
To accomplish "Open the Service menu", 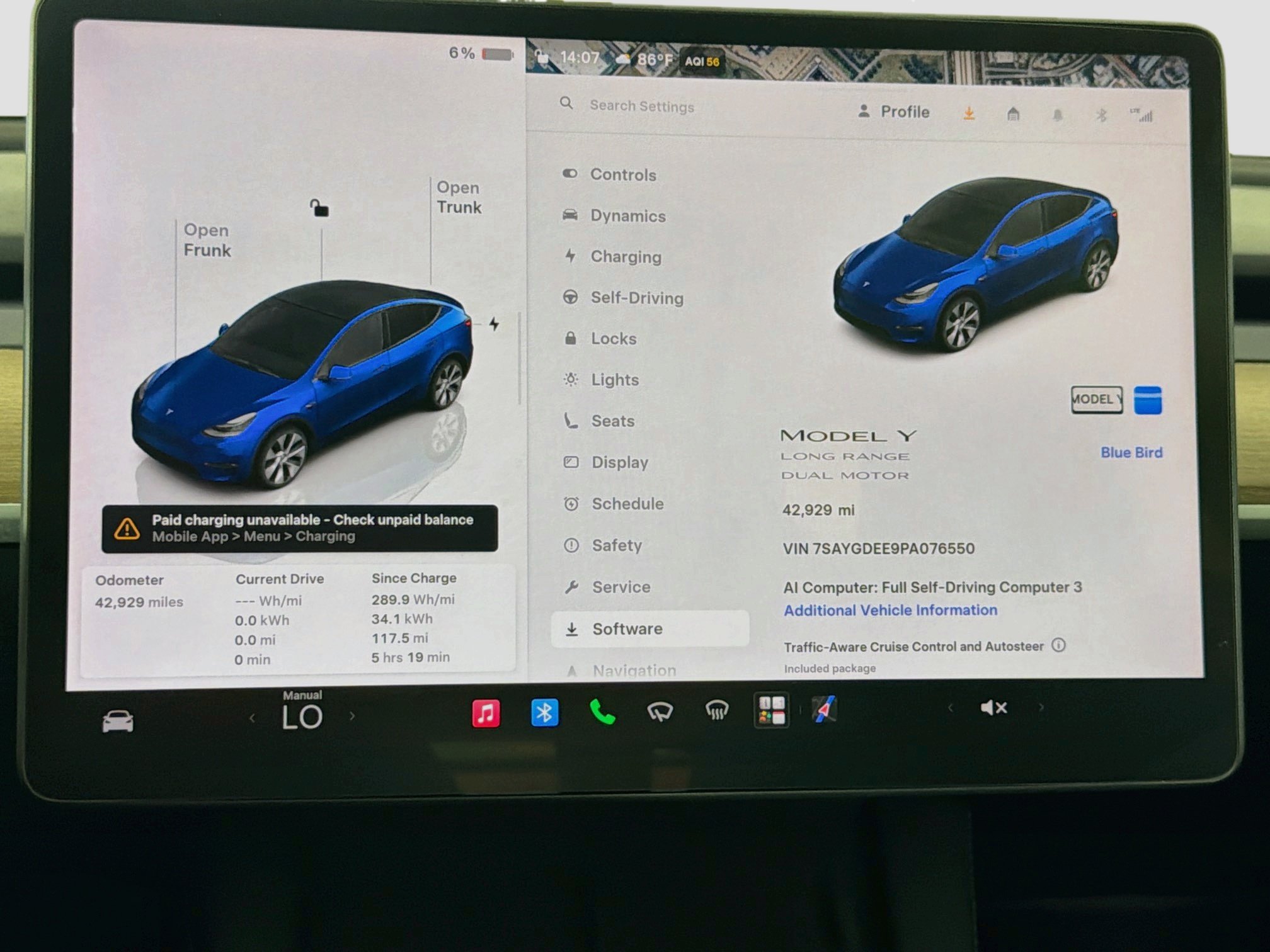I will 607,587.
